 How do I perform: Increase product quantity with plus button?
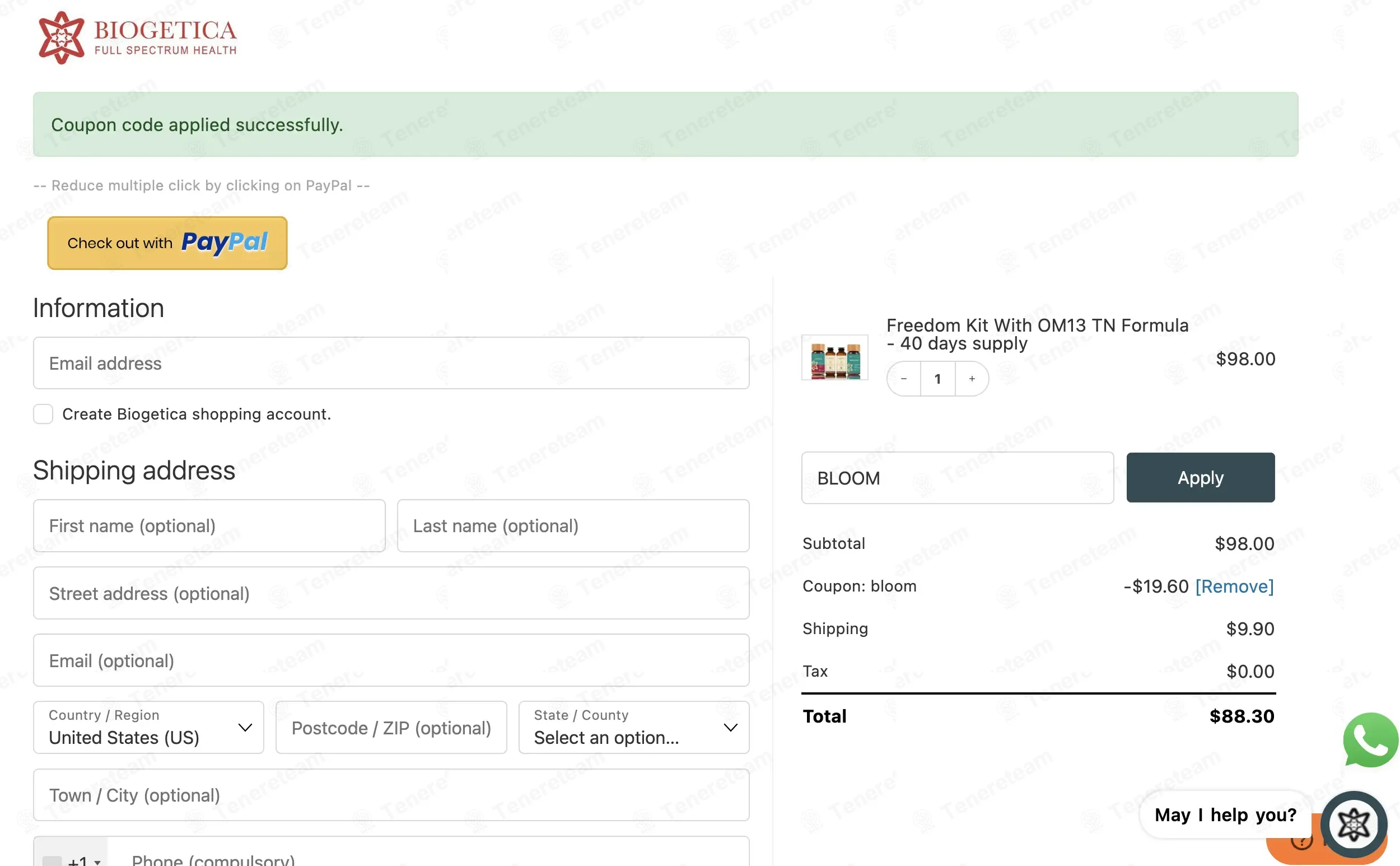click(x=972, y=379)
